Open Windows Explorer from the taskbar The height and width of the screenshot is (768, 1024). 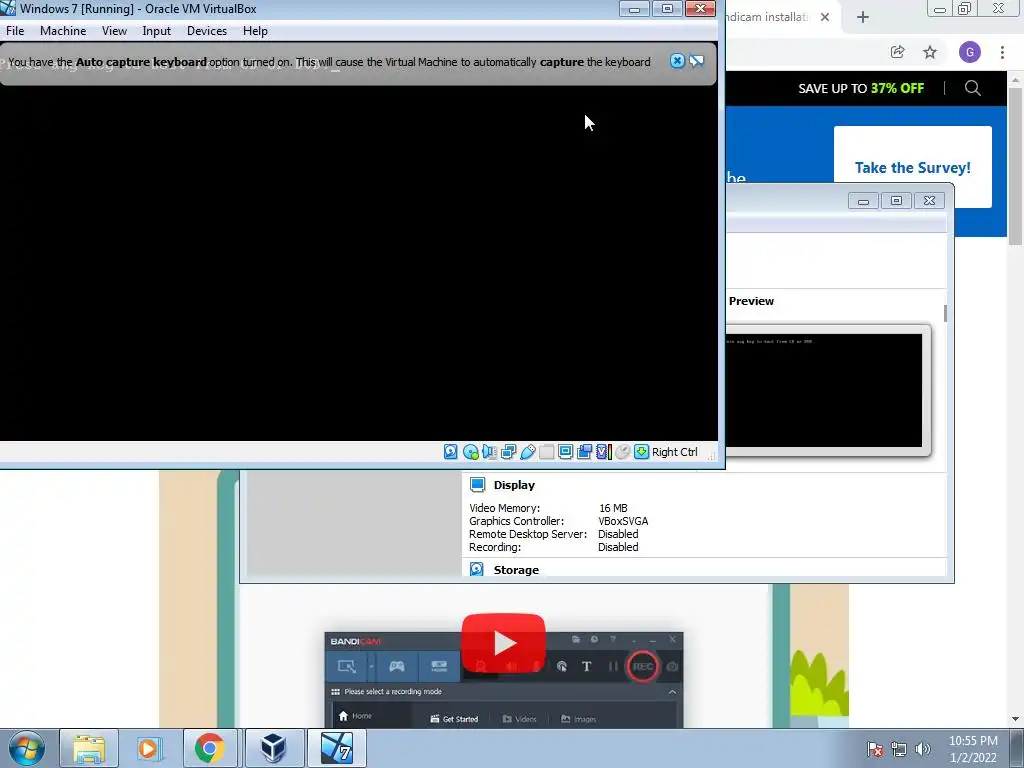[x=89, y=748]
